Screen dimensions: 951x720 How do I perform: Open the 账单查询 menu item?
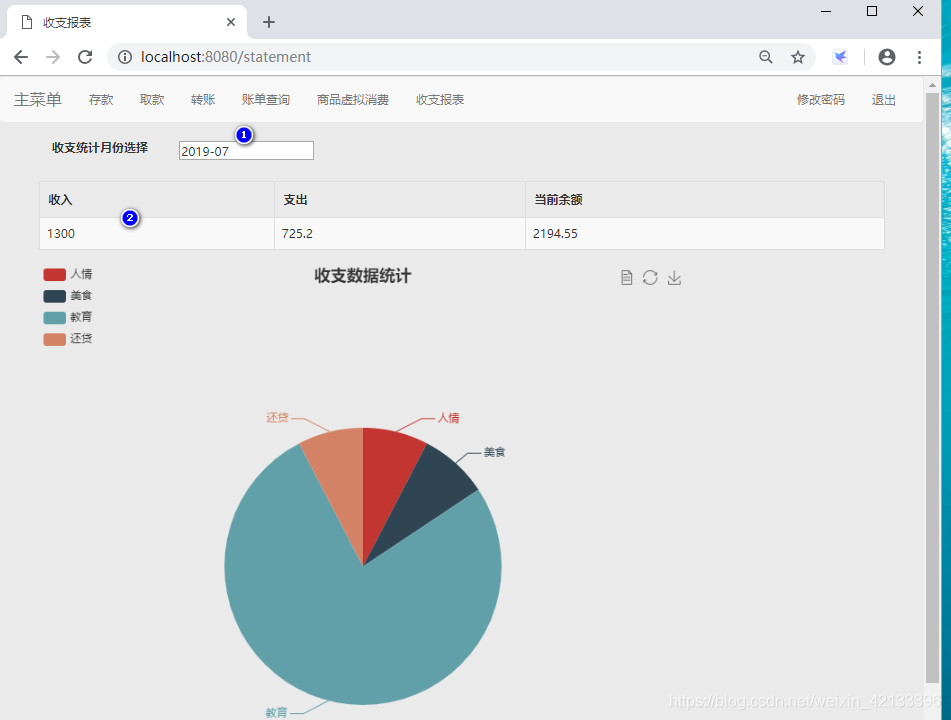[266, 99]
